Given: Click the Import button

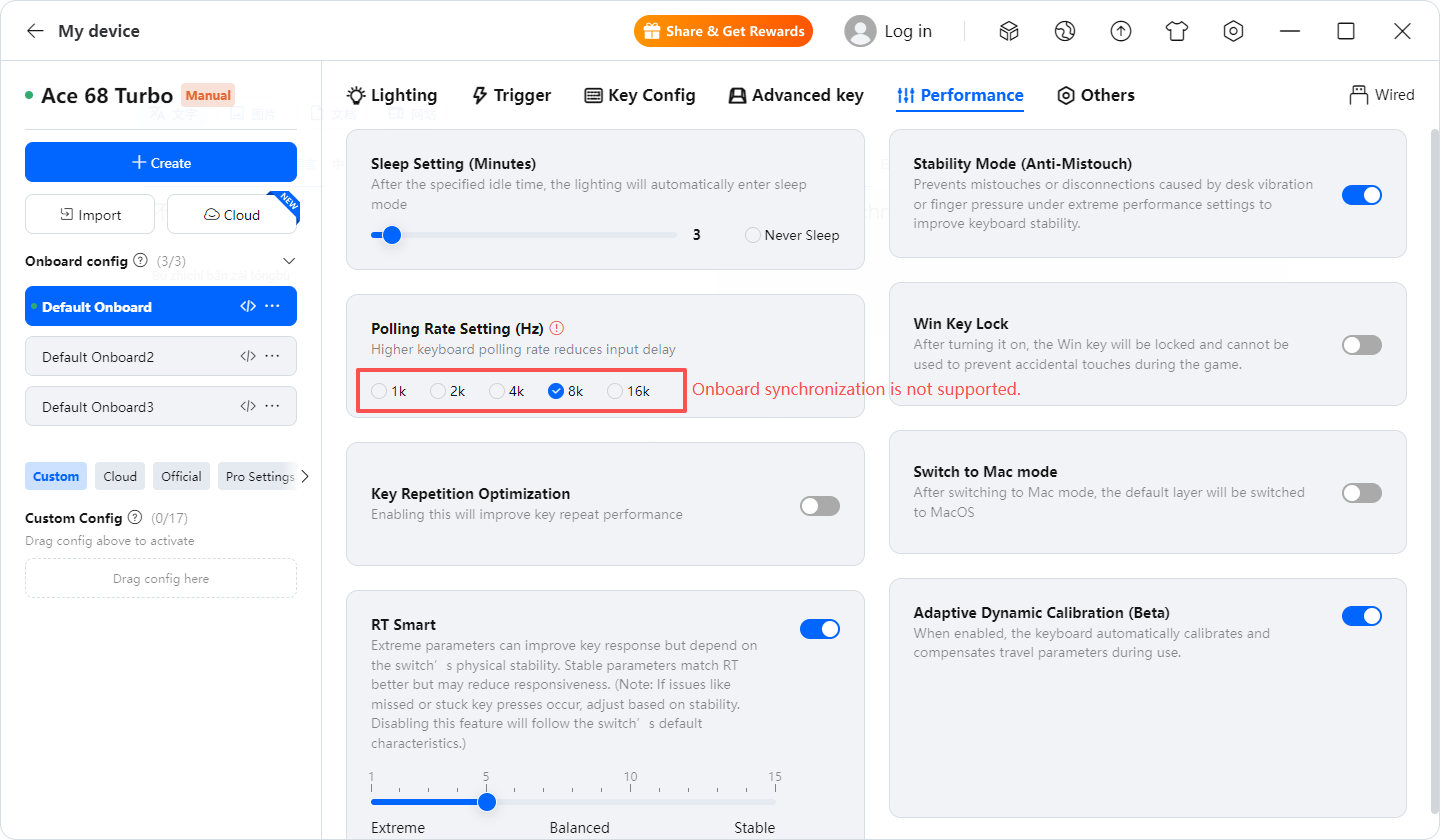Looking at the screenshot, I should coord(90,214).
